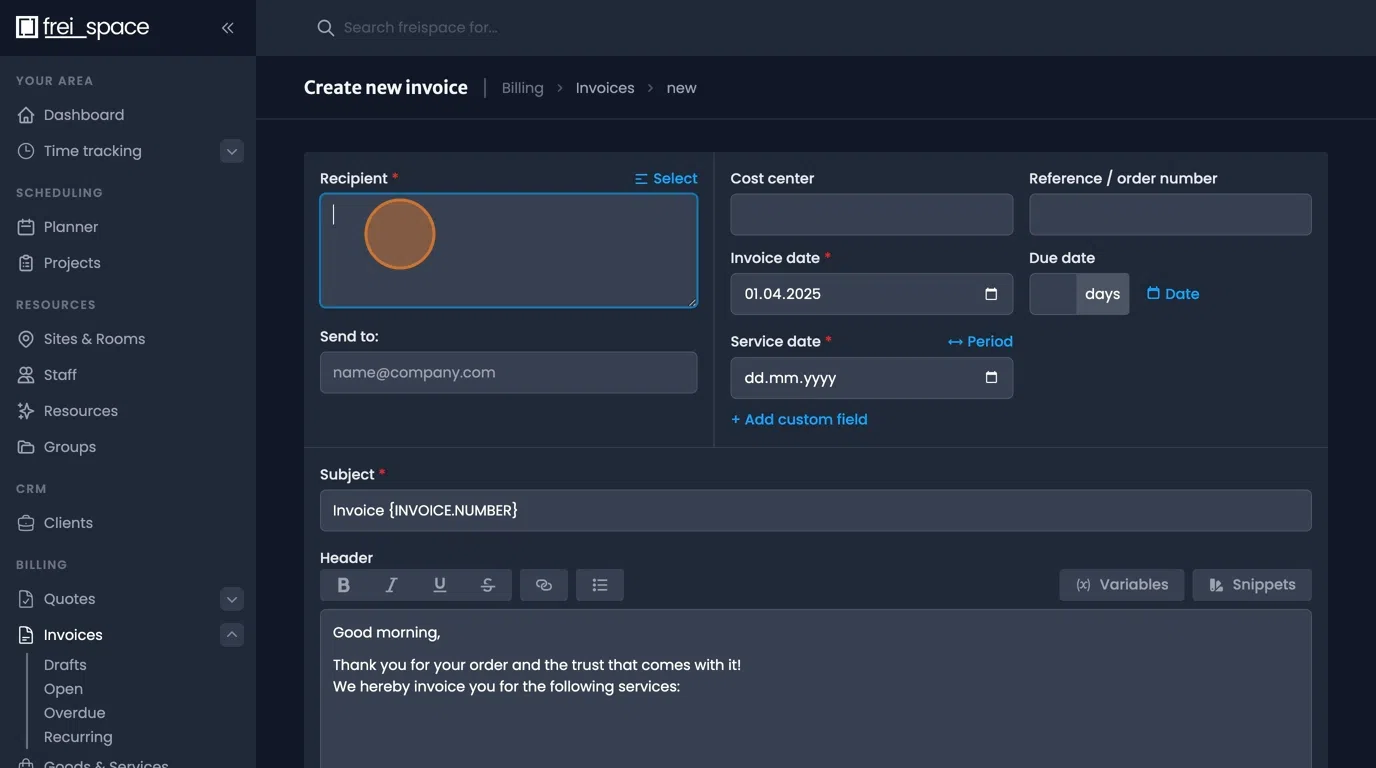Expand the Quotes section
Viewport: 1376px width, 768px height.
(x=231, y=598)
